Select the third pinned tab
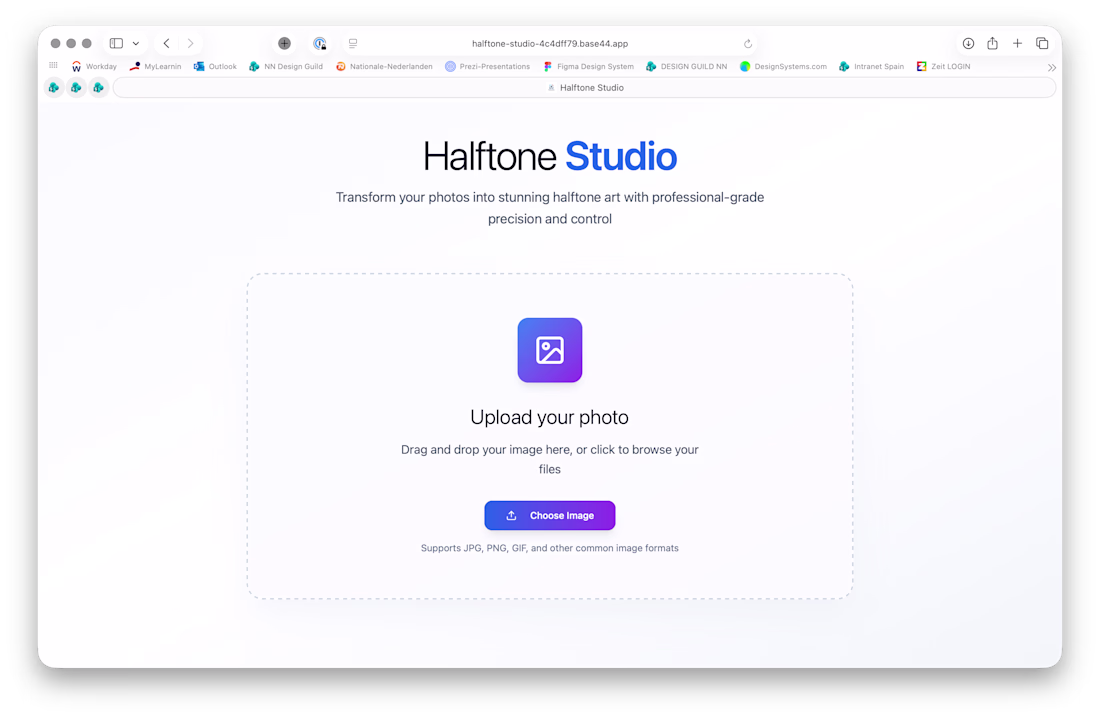Viewport: 1100px width, 718px height. coord(98,88)
